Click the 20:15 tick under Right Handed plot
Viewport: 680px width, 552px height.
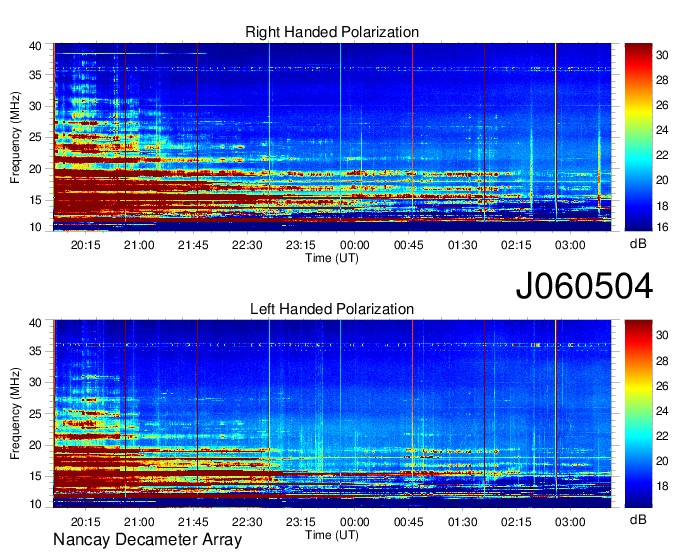click(x=85, y=245)
